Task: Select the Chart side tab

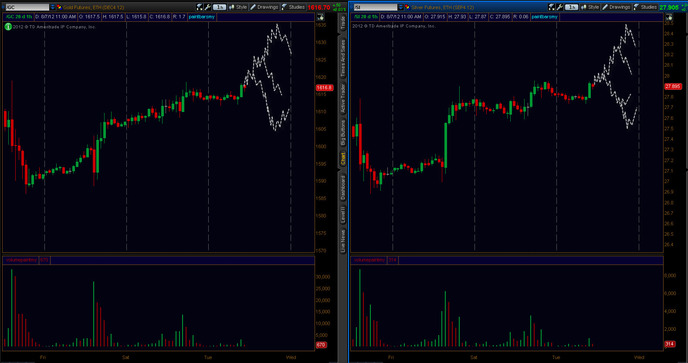Action: point(343,159)
